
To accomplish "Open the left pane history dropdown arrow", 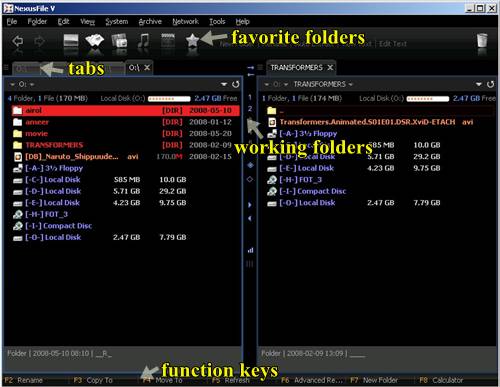I will [x=224, y=84].
